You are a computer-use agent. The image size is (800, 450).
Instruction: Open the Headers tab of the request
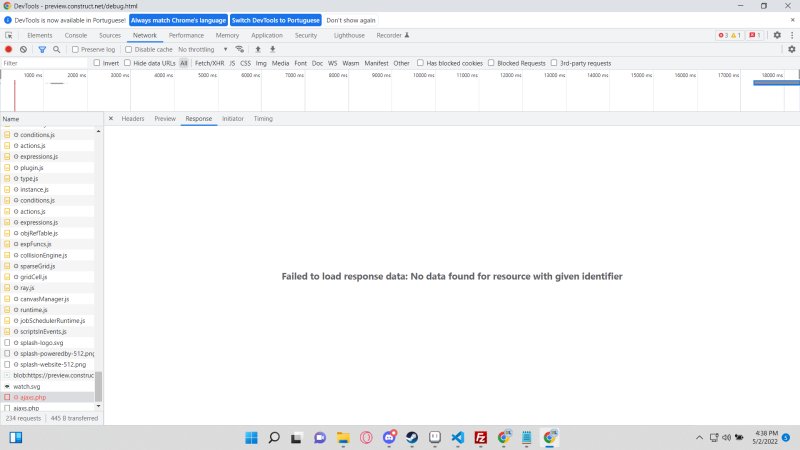(133, 118)
